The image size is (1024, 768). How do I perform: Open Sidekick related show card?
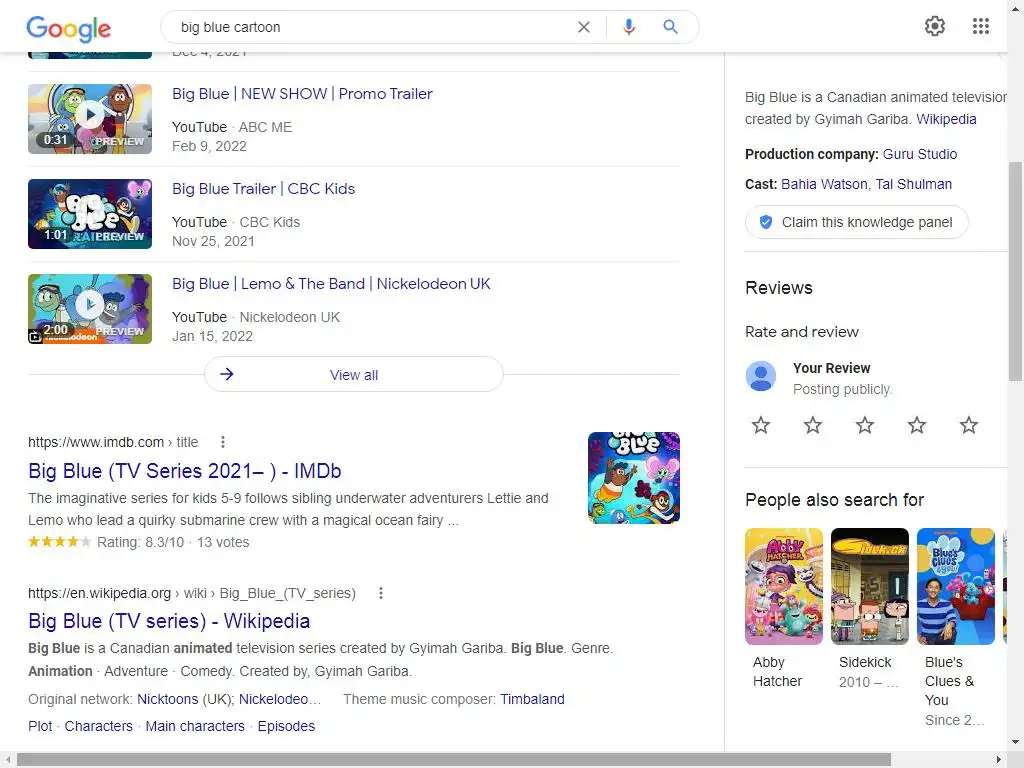[869, 609]
